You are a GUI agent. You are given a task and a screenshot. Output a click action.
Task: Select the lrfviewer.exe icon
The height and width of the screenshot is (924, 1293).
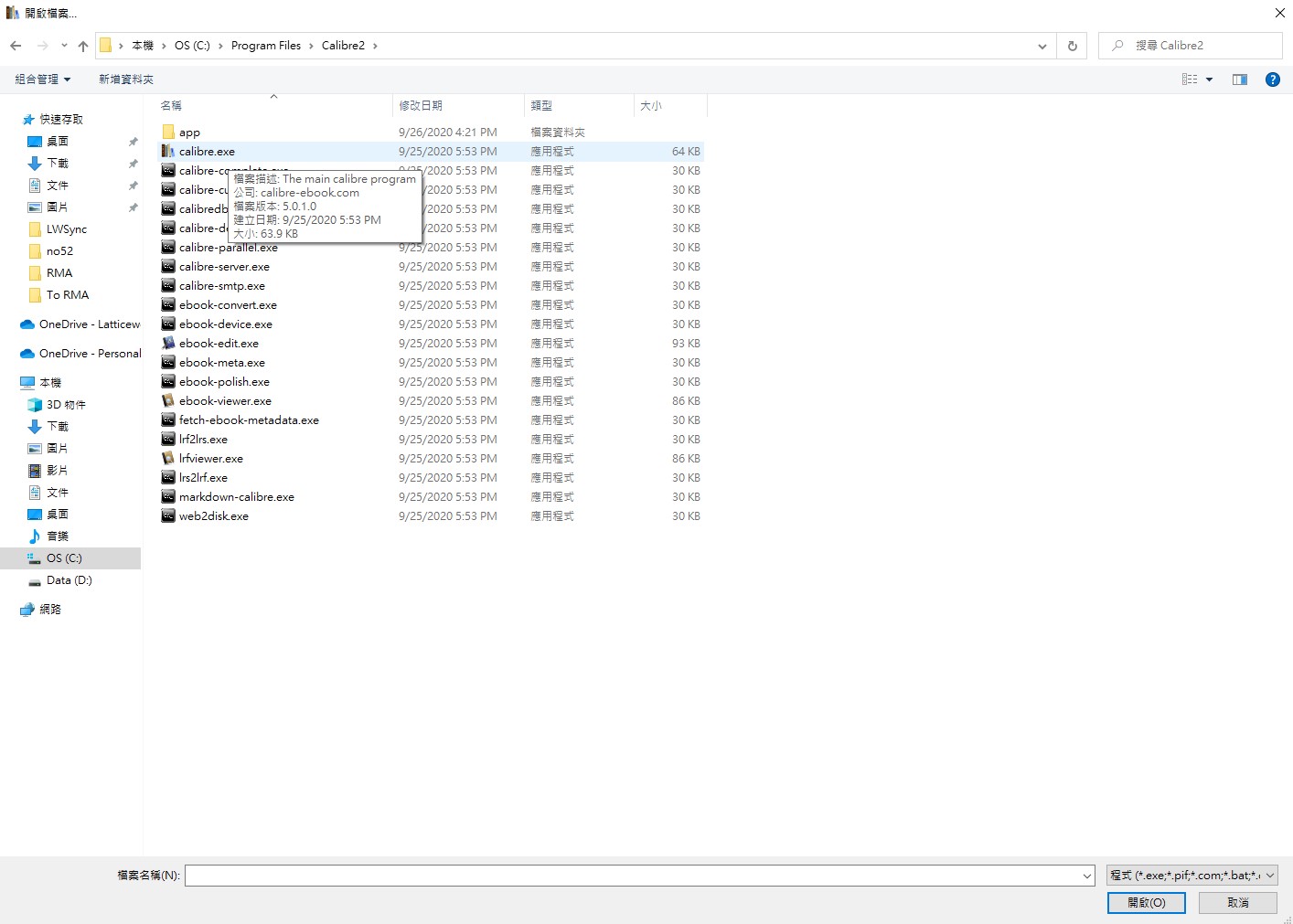coord(168,459)
